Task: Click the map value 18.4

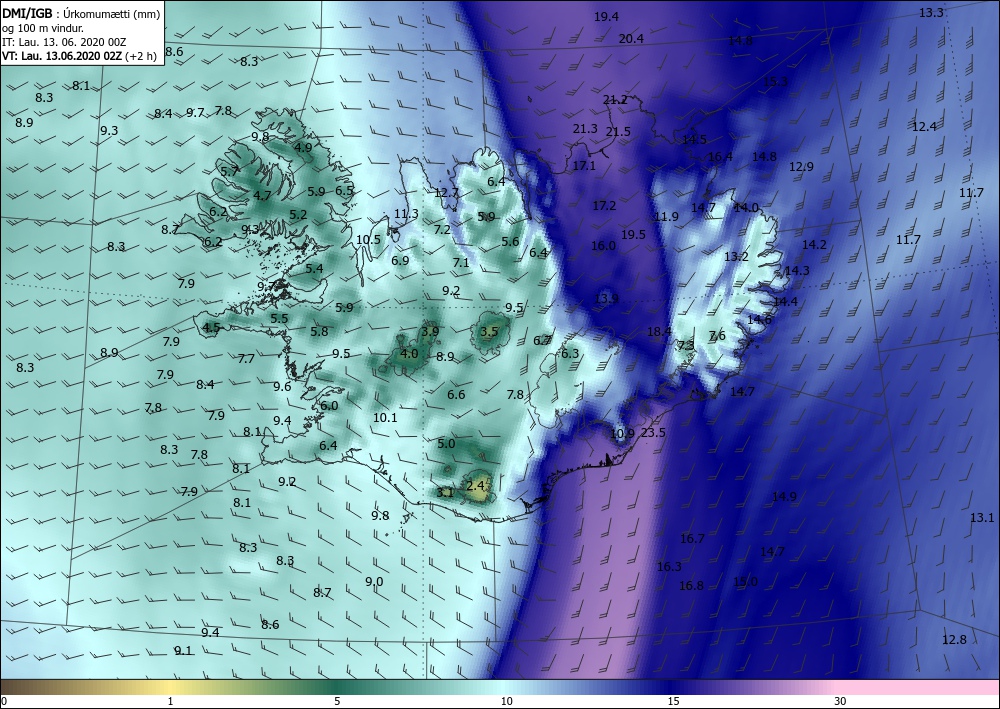Action: pos(659,332)
